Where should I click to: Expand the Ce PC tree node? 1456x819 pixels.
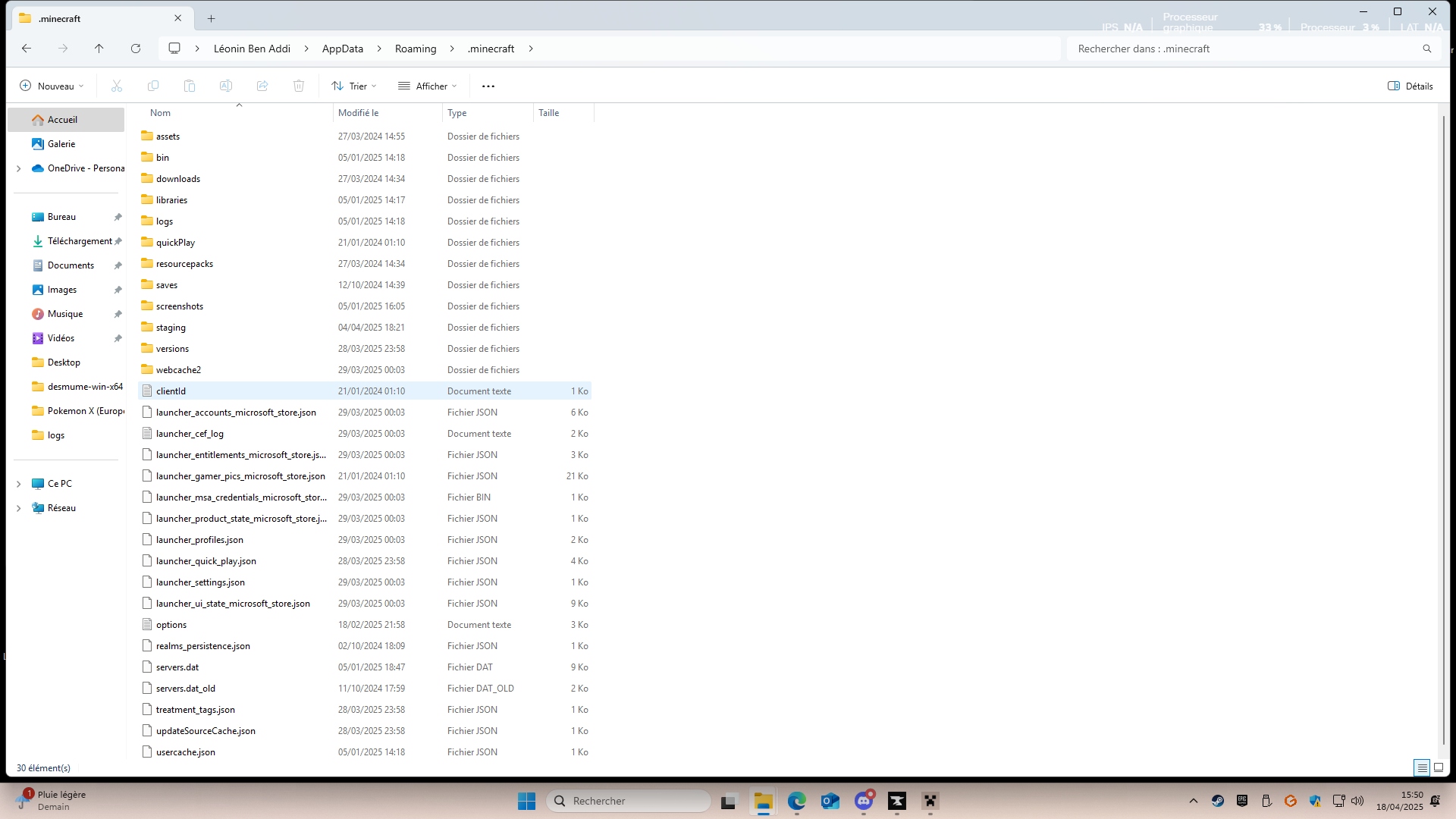[x=19, y=484]
